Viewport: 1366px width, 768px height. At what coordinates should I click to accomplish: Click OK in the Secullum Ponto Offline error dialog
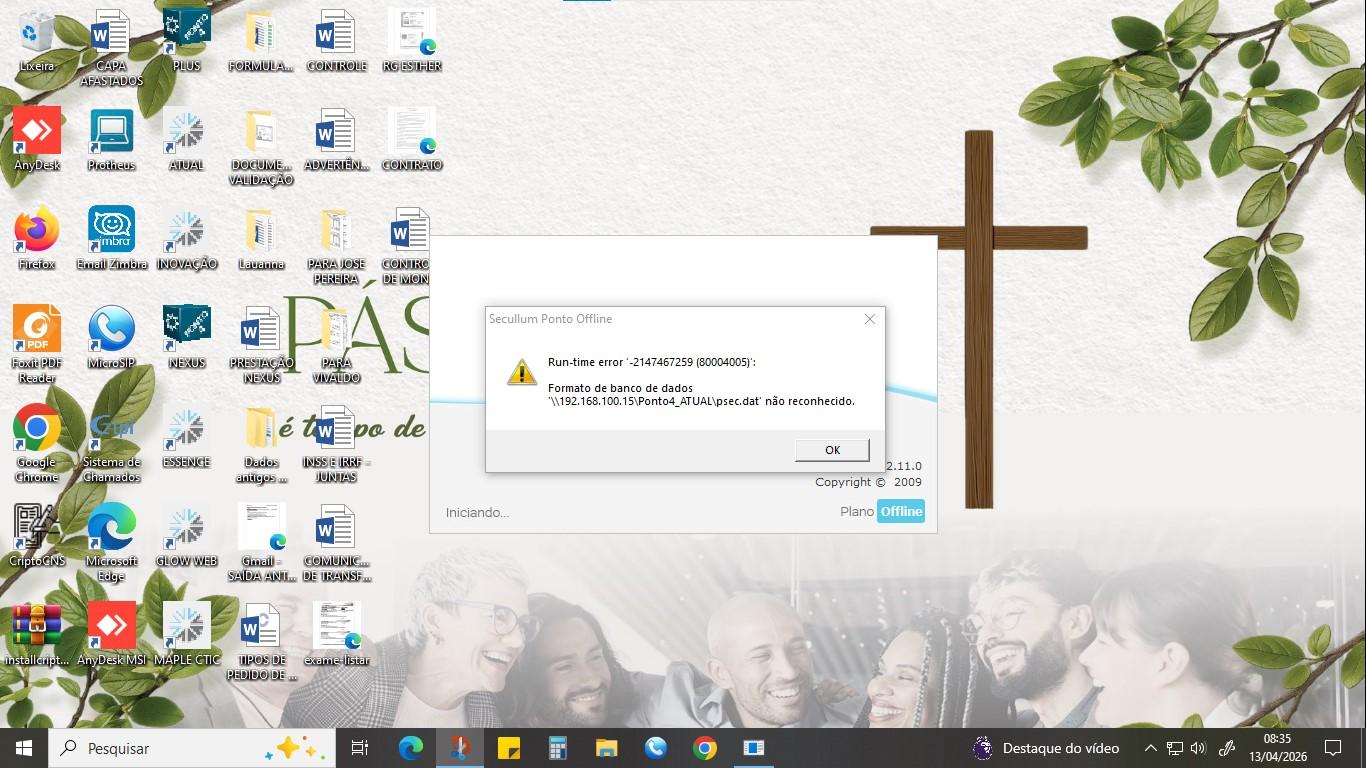coord(832,450)
